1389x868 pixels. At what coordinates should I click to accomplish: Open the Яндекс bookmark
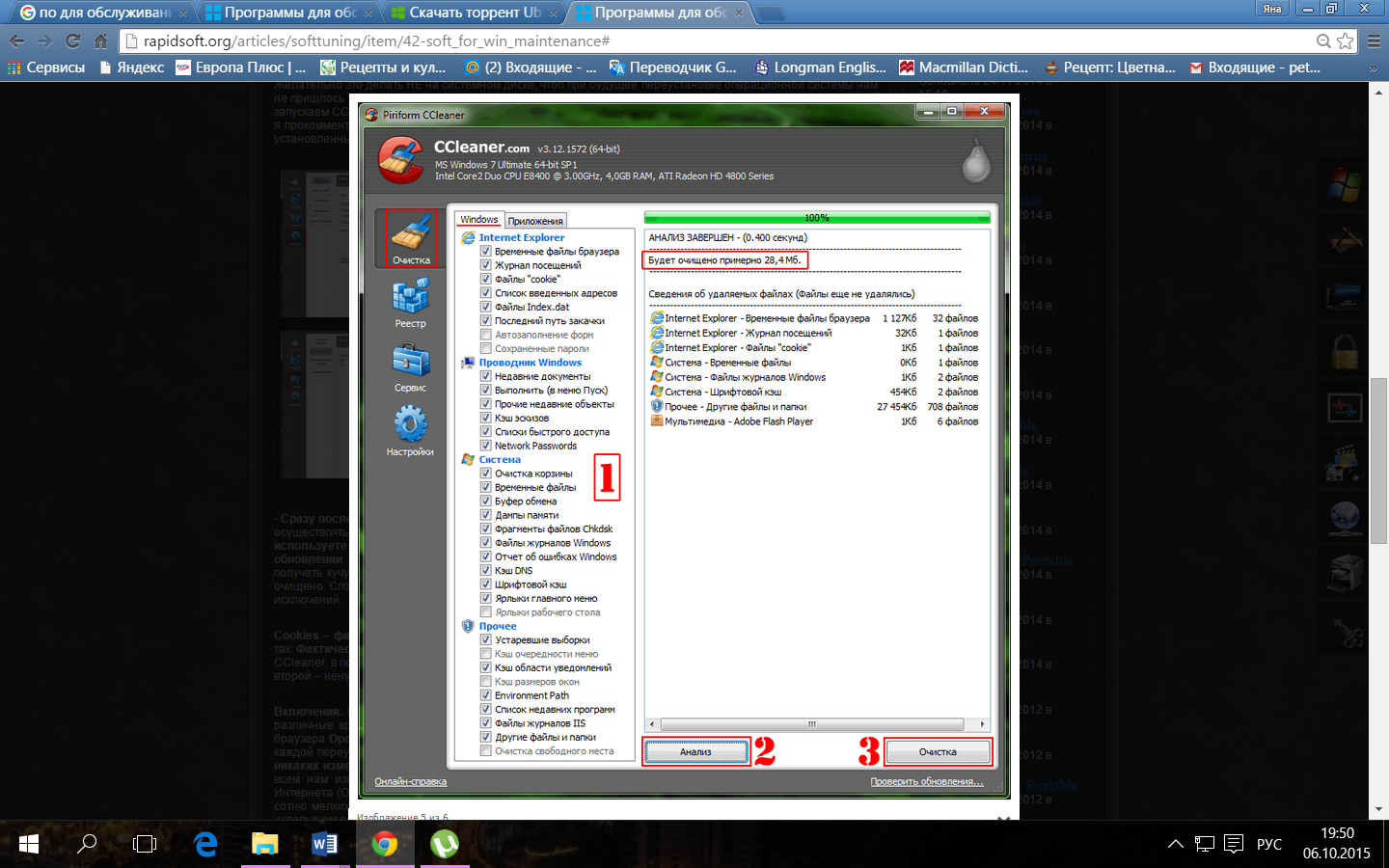pos(132,68)
